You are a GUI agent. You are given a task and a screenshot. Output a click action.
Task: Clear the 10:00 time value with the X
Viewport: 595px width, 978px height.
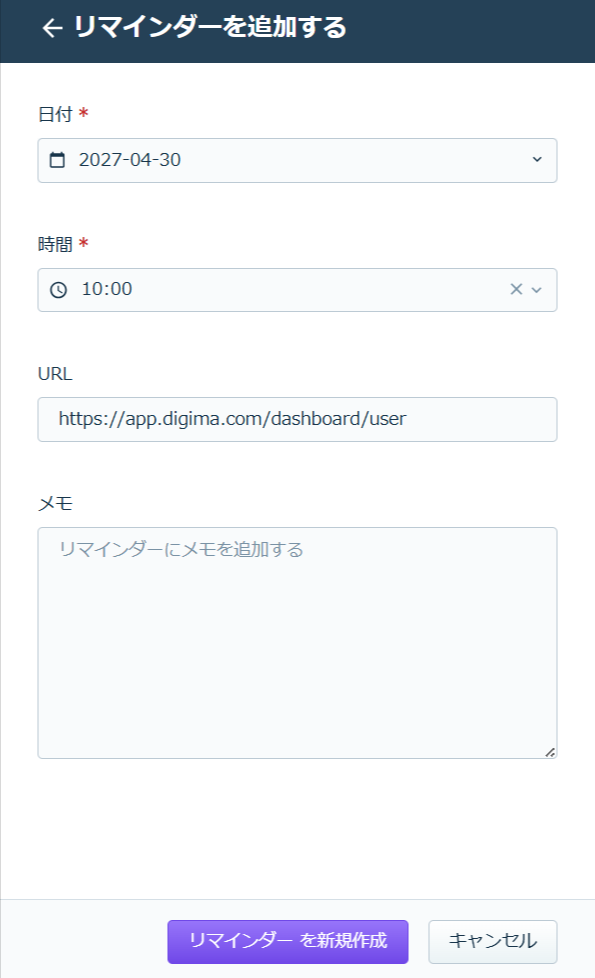[x=516, y=289]
